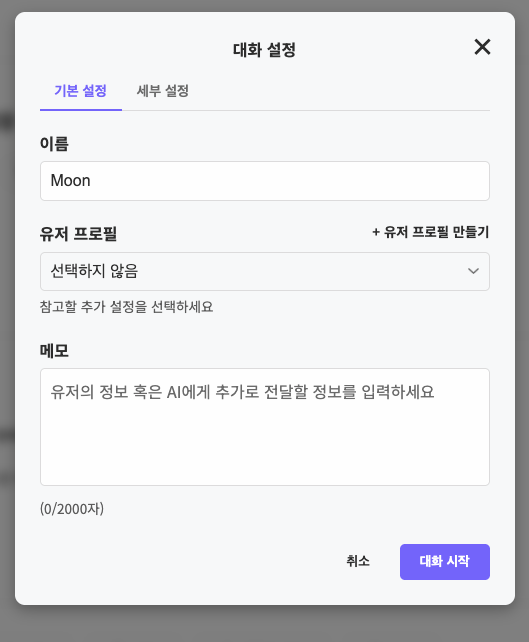Click the plus icon before 유저 프로필 만들기
The width and height of the screenshot is (529, 642).
tap(376, 233)
